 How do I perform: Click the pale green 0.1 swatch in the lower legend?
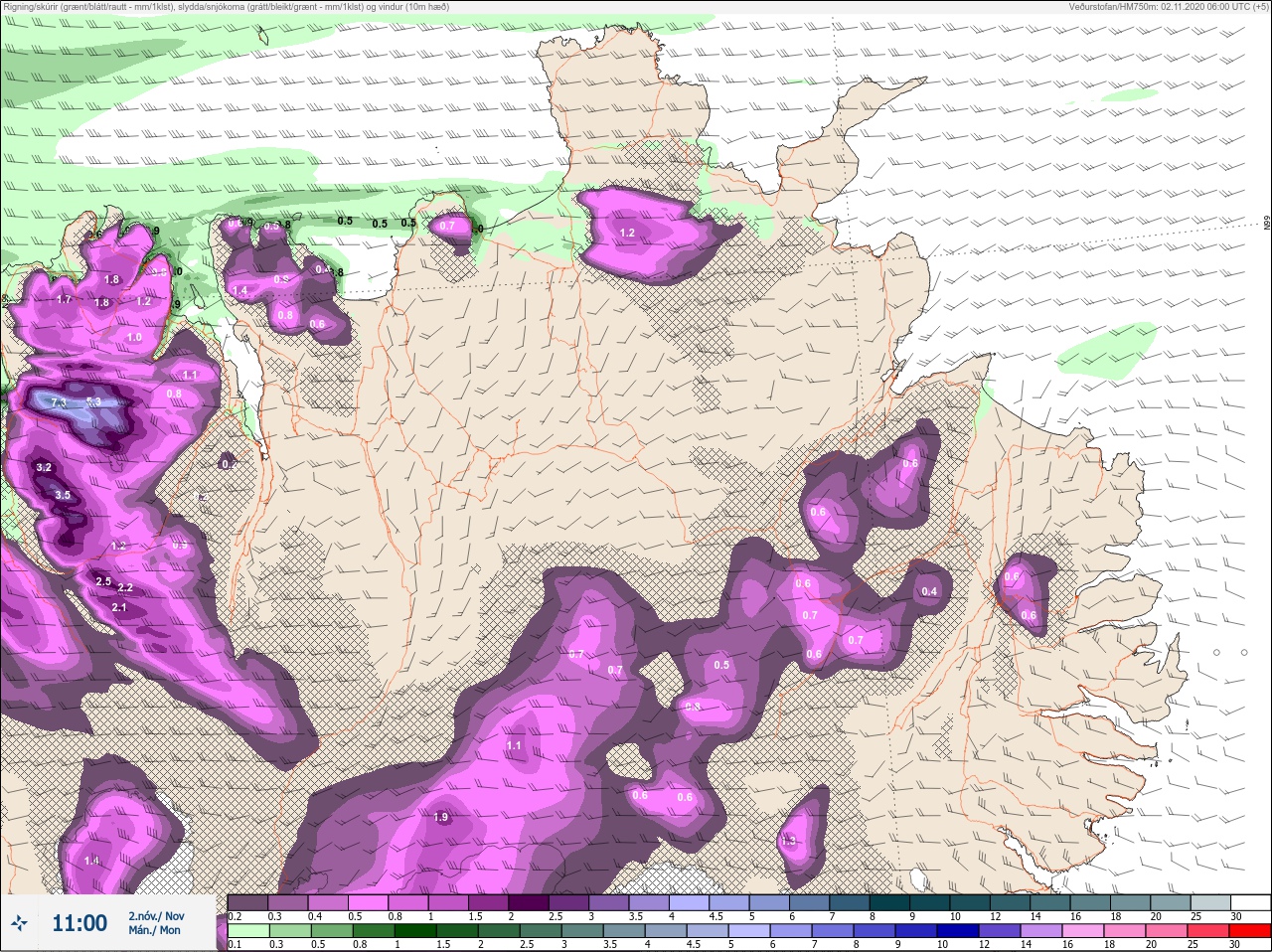(247, 931)
